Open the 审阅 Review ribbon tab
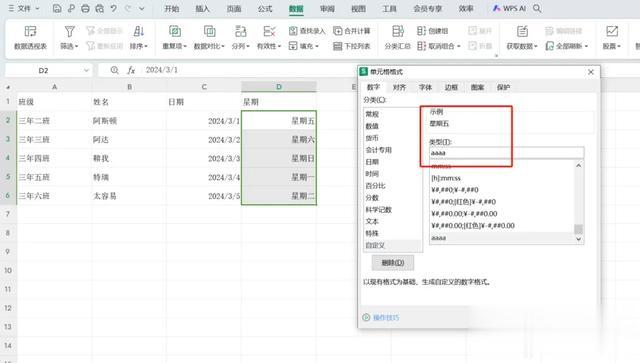Image resolution: width=640 pixels, height=363 pixels. 327,9
